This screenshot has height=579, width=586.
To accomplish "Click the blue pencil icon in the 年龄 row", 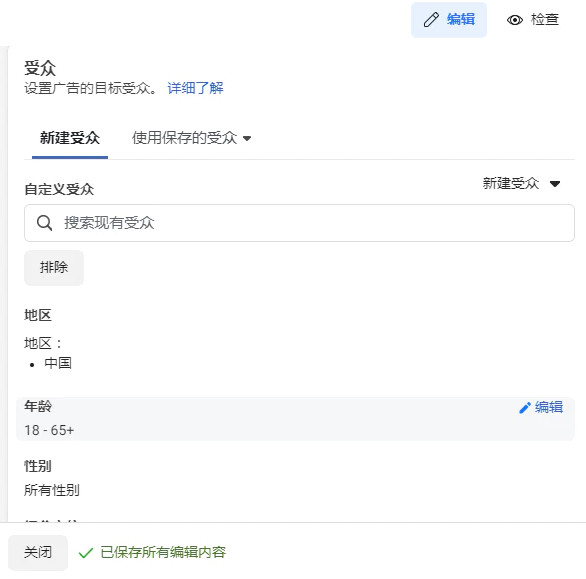I will [x=525, y=408].
